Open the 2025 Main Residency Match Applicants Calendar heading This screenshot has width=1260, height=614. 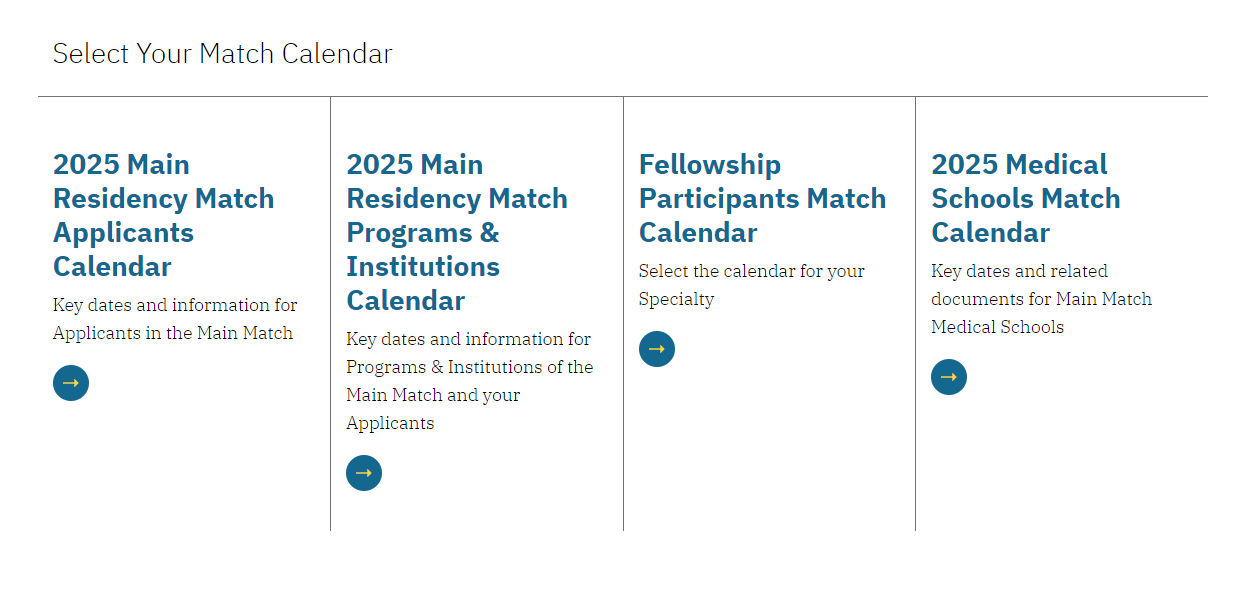coord(164,215)
